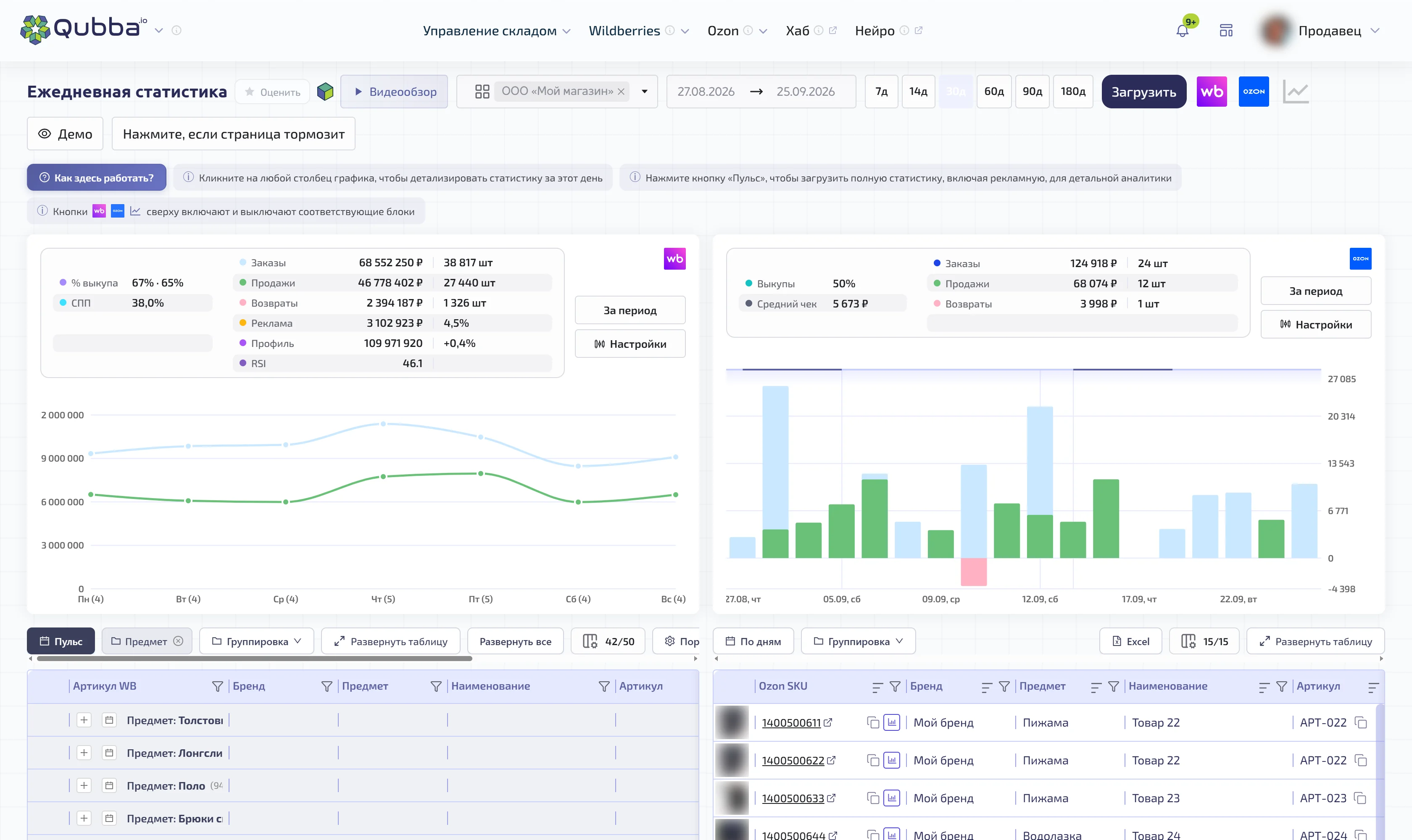Click the Загрузить button
This screenshot has height=840, width=1412.
(x=1143, y=92)
